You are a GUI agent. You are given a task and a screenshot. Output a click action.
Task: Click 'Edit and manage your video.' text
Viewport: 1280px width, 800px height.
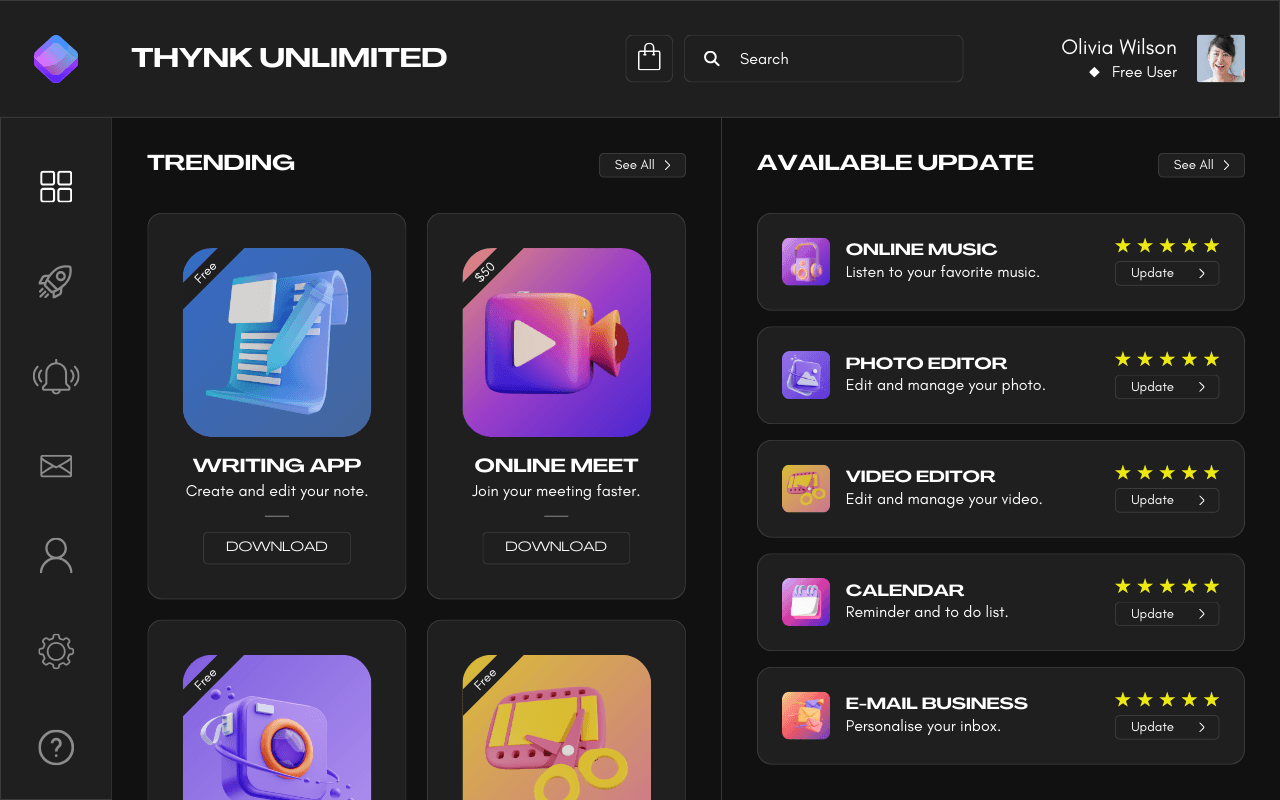(944, 499)
